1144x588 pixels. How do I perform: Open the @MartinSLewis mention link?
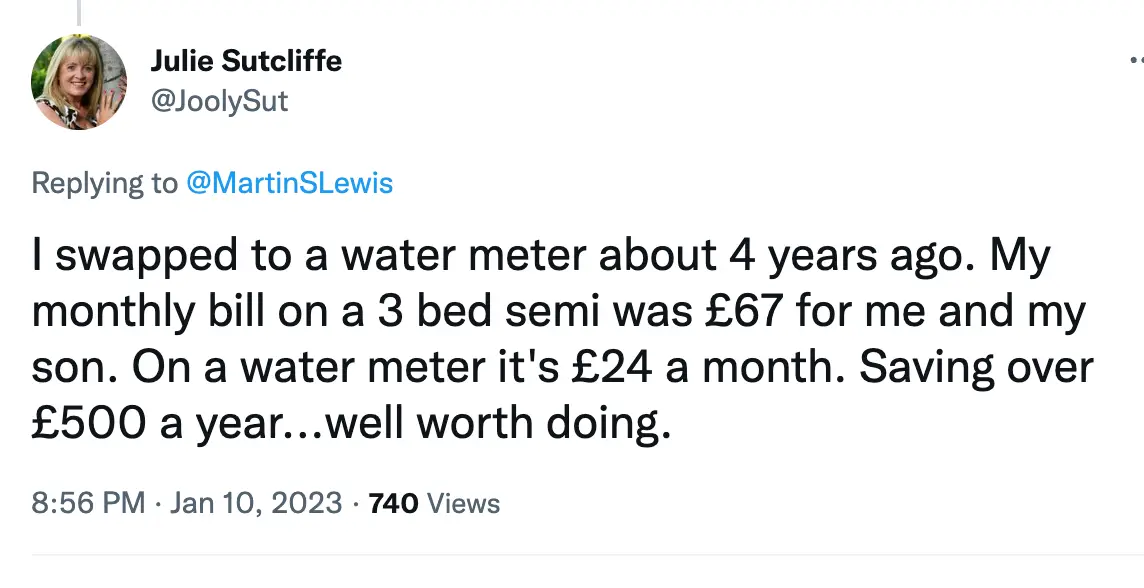[291, 183]
